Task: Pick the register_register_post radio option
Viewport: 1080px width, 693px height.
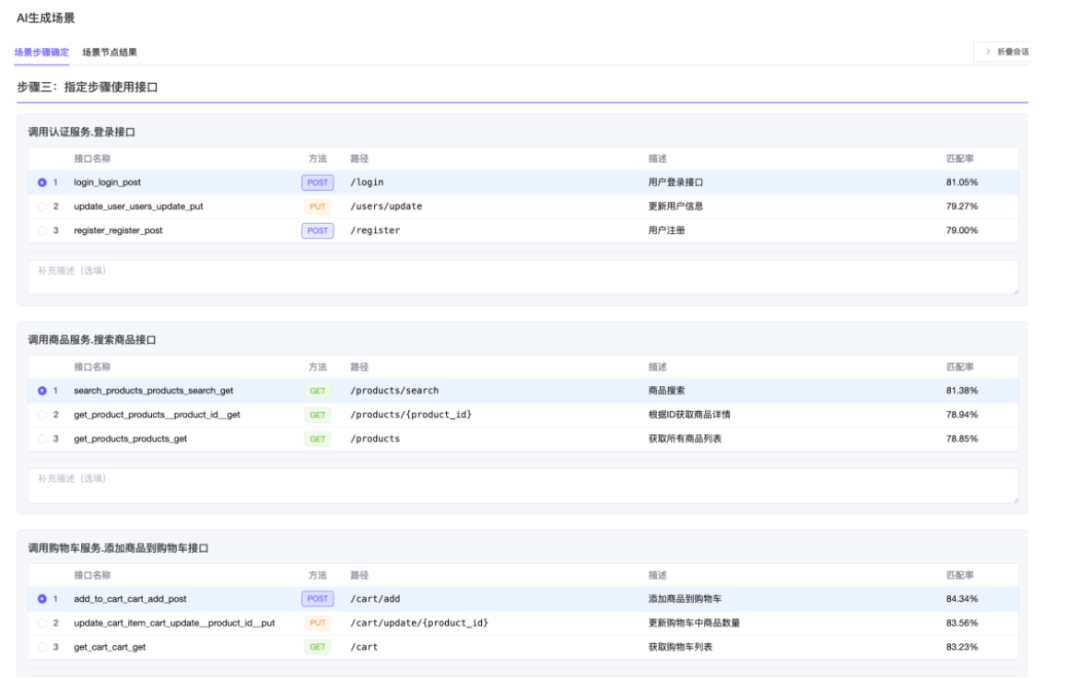Action: (42, 231)
